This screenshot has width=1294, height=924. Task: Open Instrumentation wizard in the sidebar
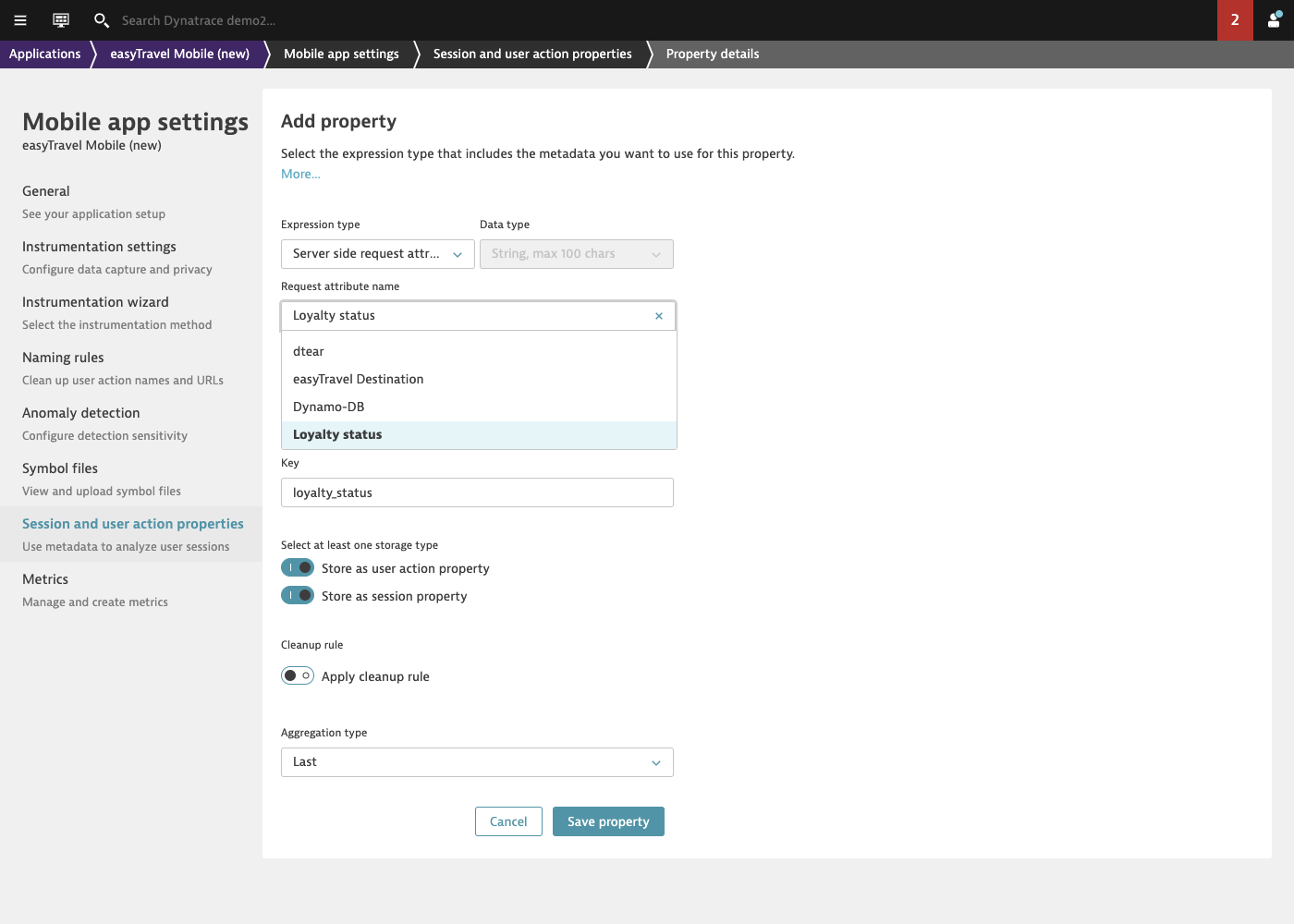131,312
